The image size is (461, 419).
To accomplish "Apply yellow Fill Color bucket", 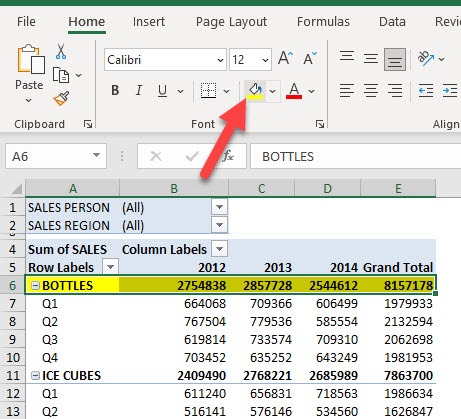I will tap(255, 91).
